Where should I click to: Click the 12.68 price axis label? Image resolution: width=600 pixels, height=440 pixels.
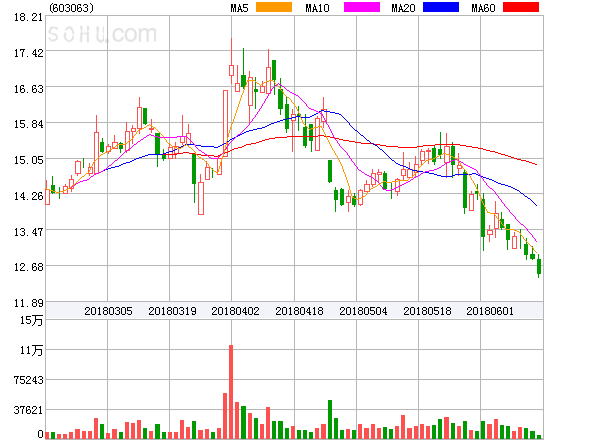[29, 267]
